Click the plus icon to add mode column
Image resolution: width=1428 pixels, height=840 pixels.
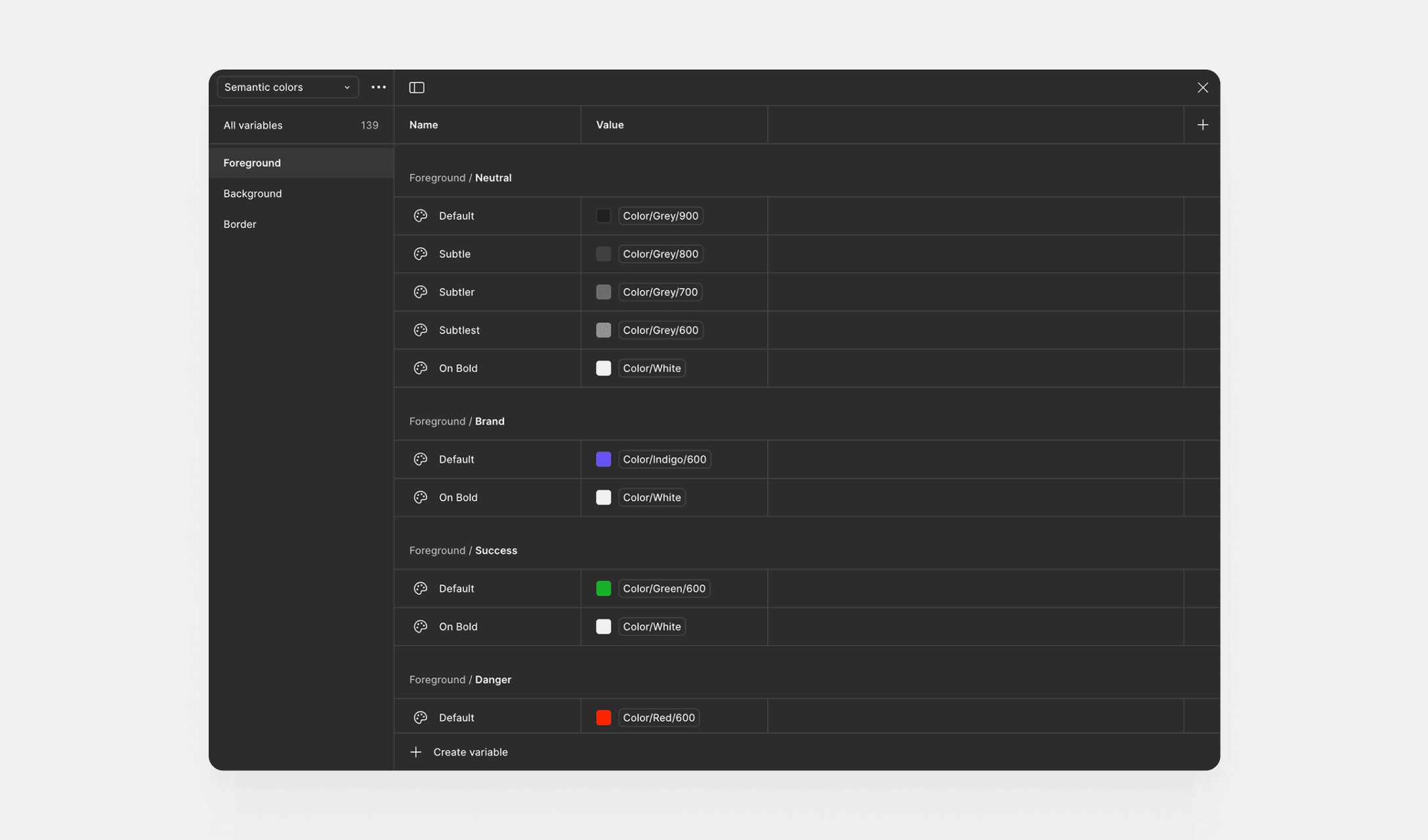click(x=1202, y=125)
